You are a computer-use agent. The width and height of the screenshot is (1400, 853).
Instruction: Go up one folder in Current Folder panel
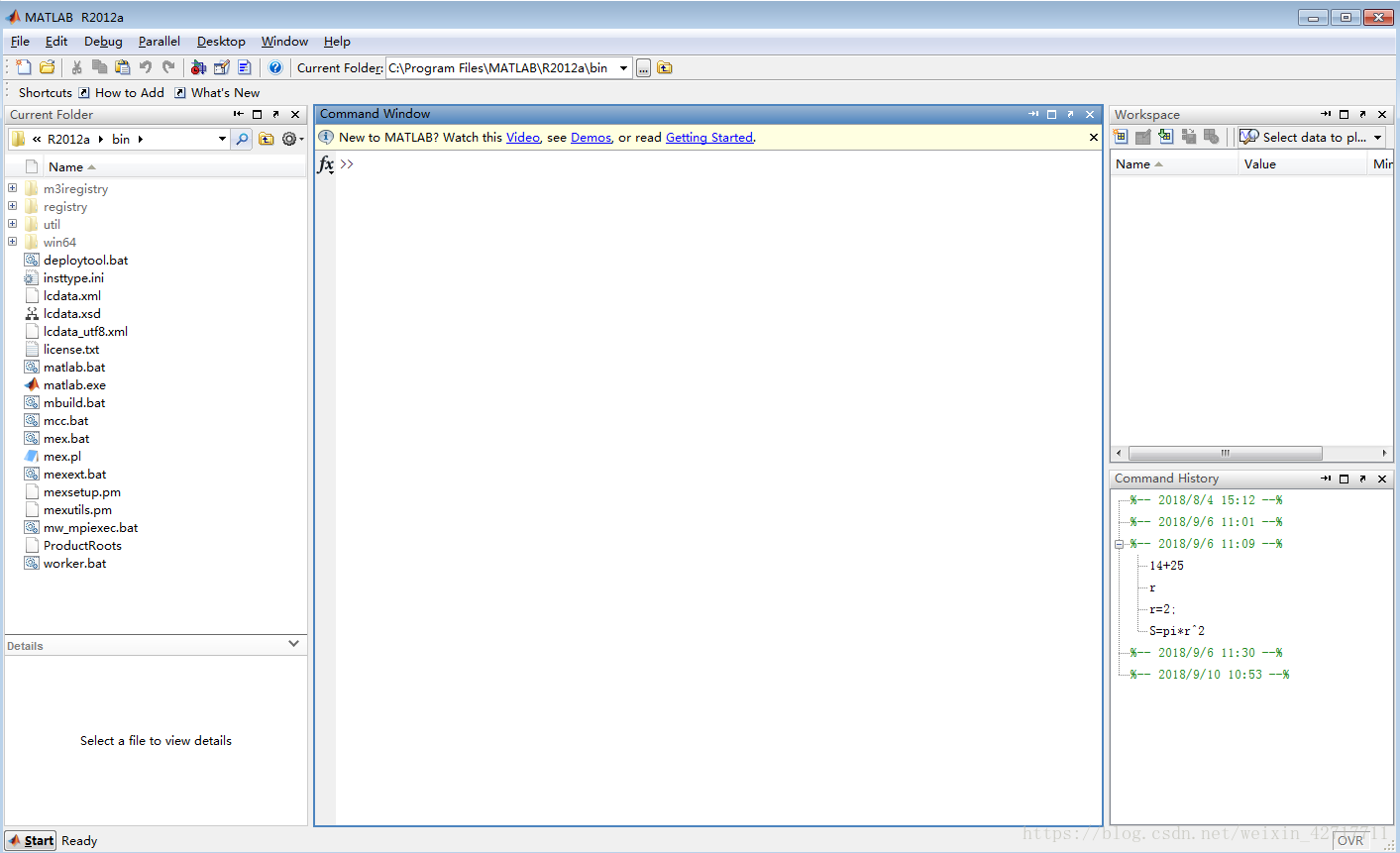click(266, 139)
